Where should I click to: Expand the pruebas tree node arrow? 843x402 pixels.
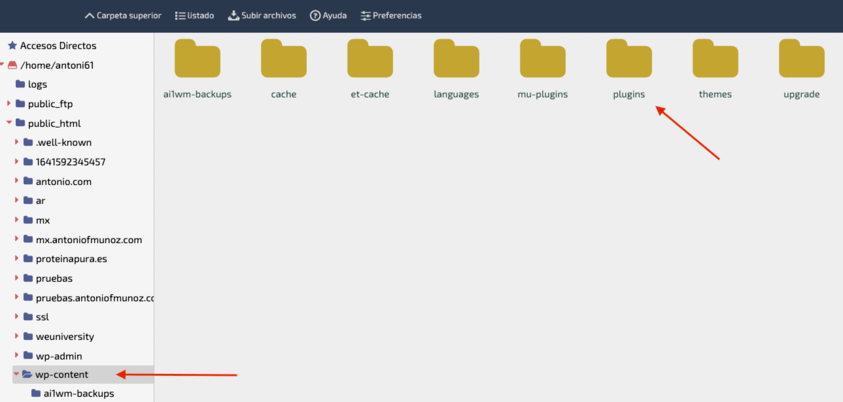click(x=16, y=278)
